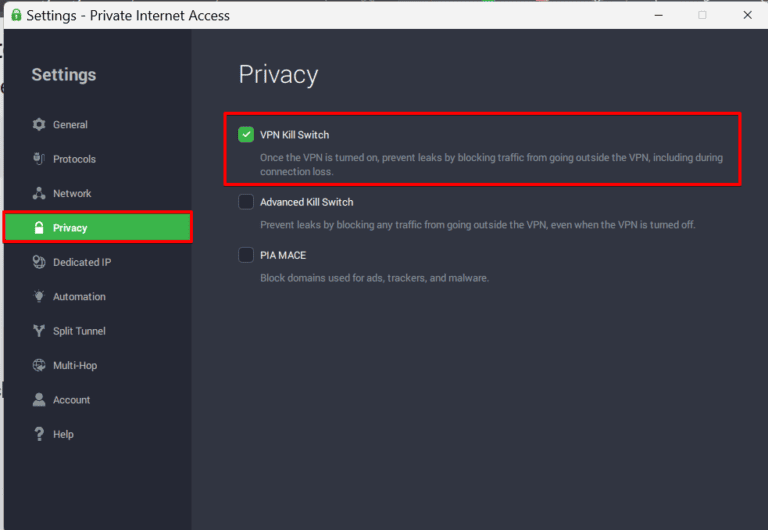Viewport: 768px width, 530px height.
Task: Click the 'Once the VPN is turned on' description
Action: pyautogui.click(x=491, y=165)
